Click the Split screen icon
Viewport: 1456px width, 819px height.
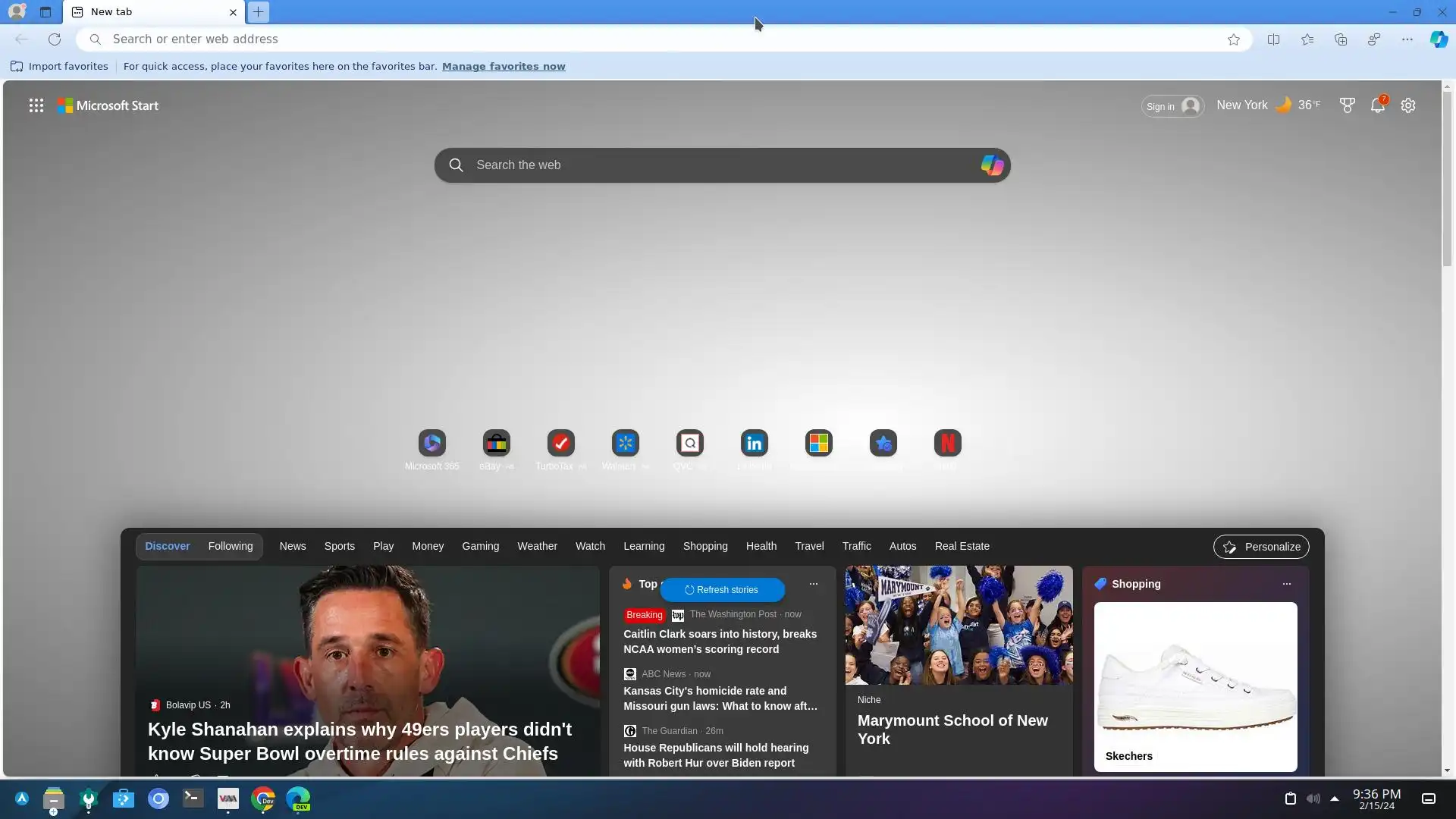tap(1273, 39)
